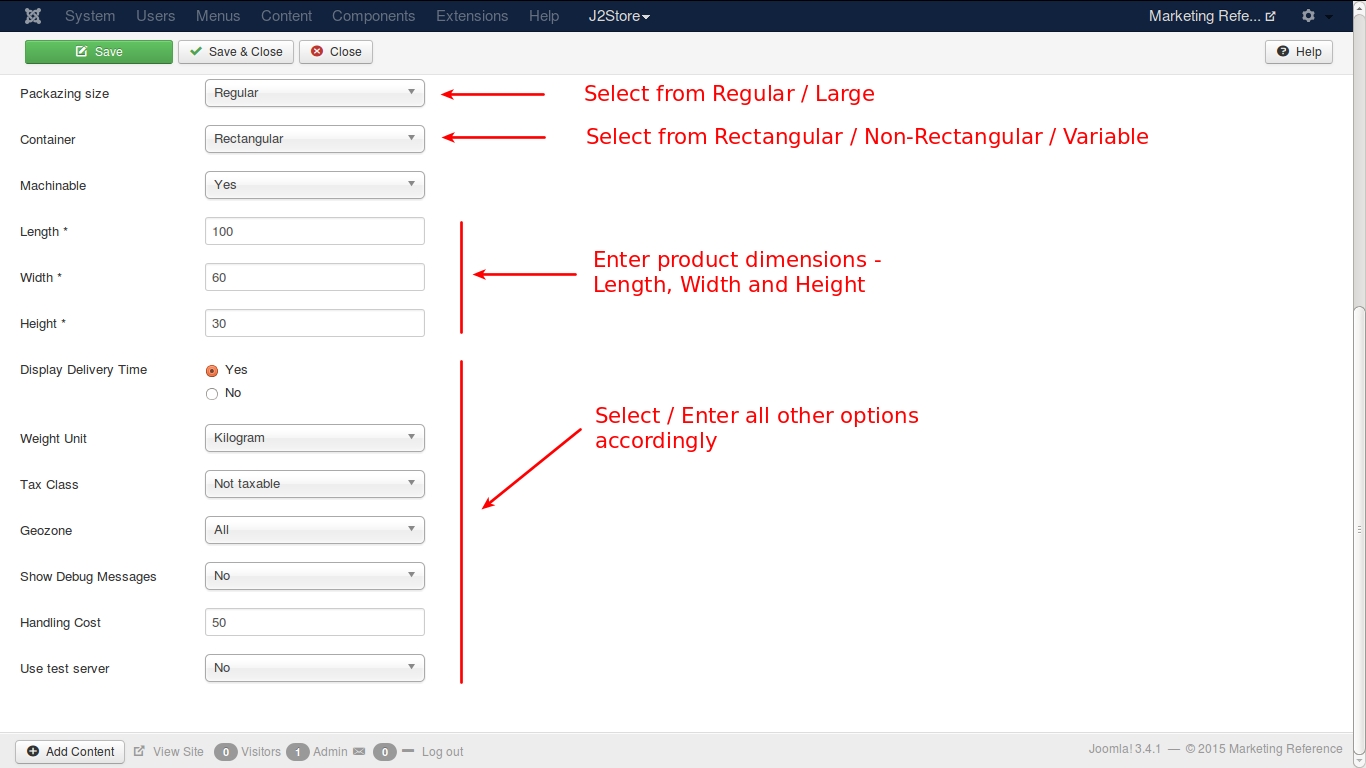Click the green Save button

(99, 52)
